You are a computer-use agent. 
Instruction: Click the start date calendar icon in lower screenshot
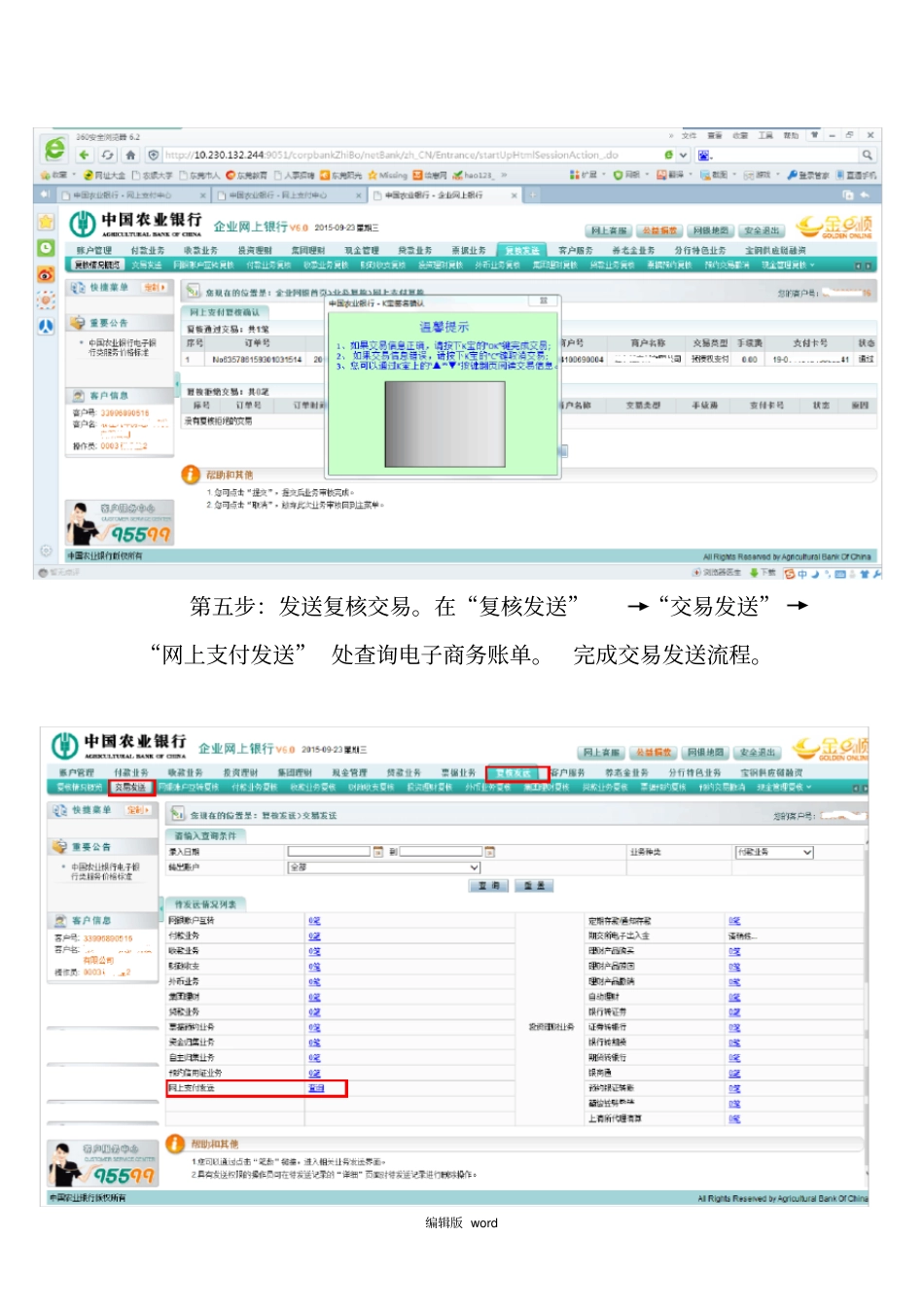click(378, 852)
